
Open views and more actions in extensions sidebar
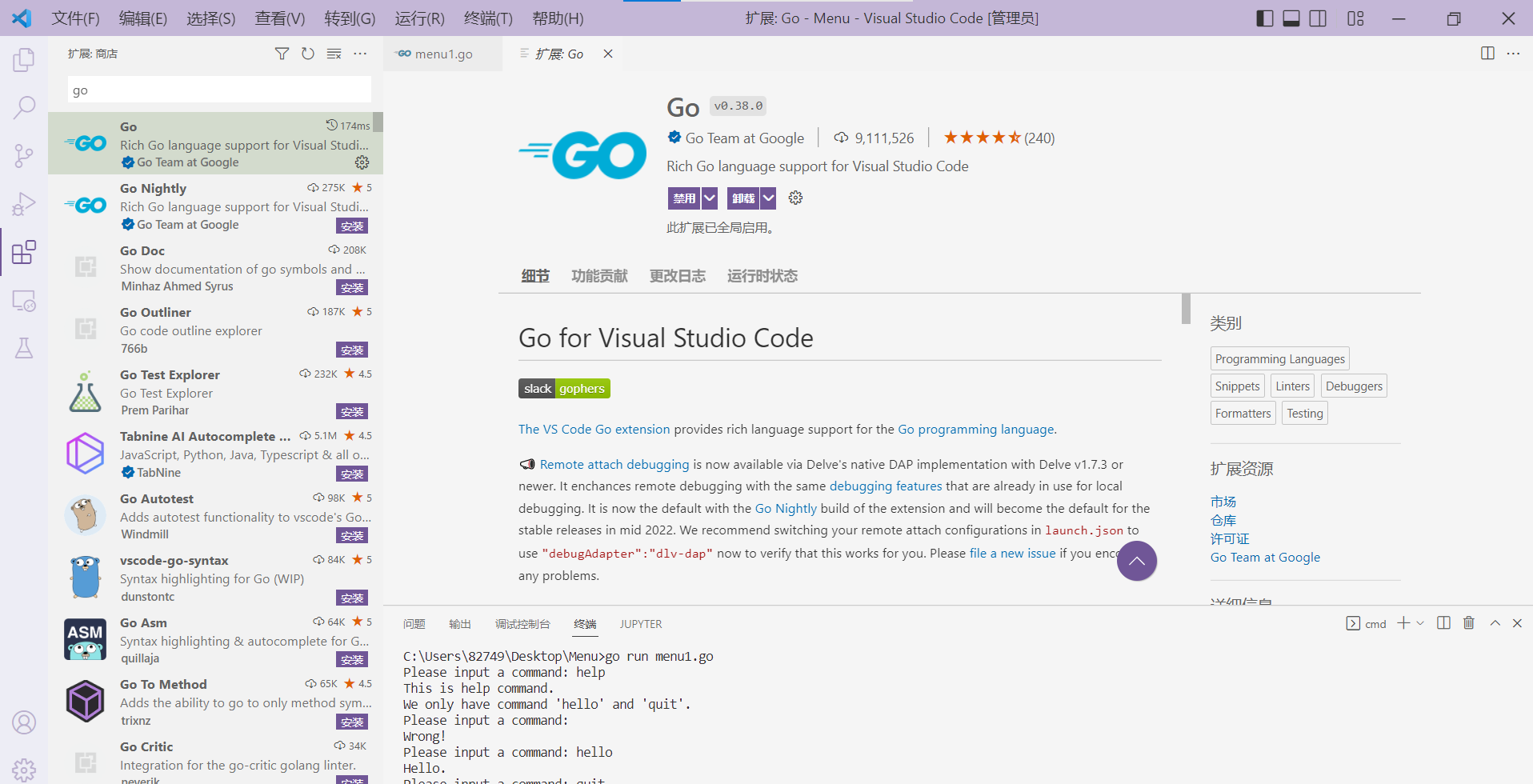pyautogui.click(x=360, y=54)
